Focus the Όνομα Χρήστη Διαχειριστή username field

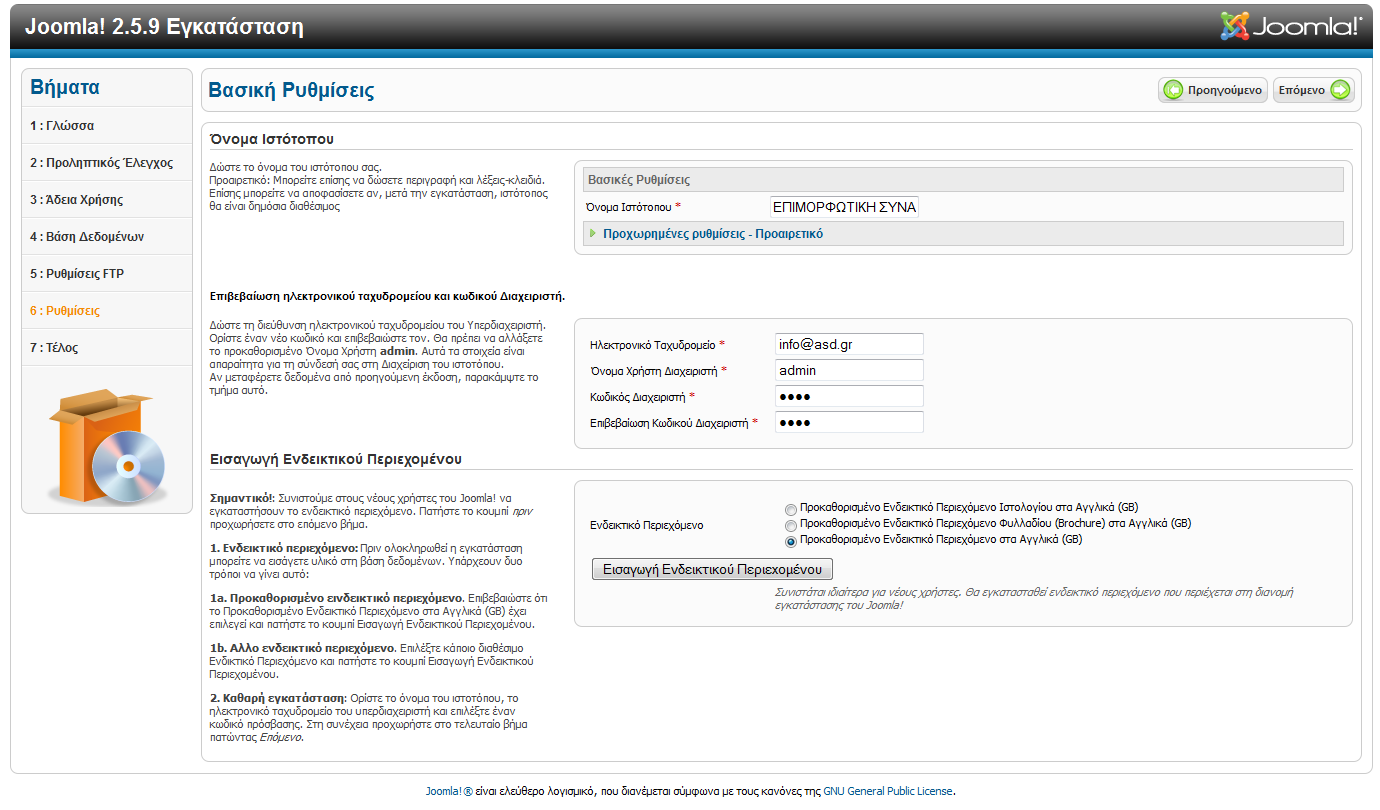[x=849, y=370]
